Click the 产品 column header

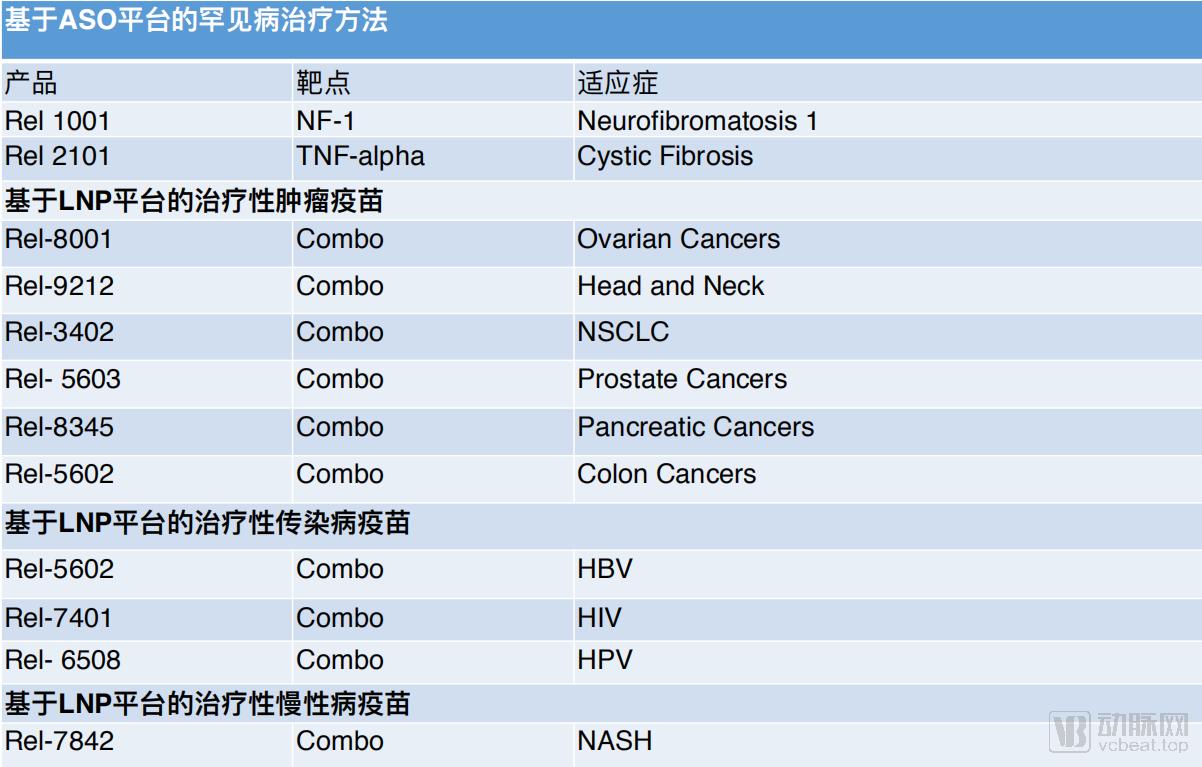tap(31, 83)
